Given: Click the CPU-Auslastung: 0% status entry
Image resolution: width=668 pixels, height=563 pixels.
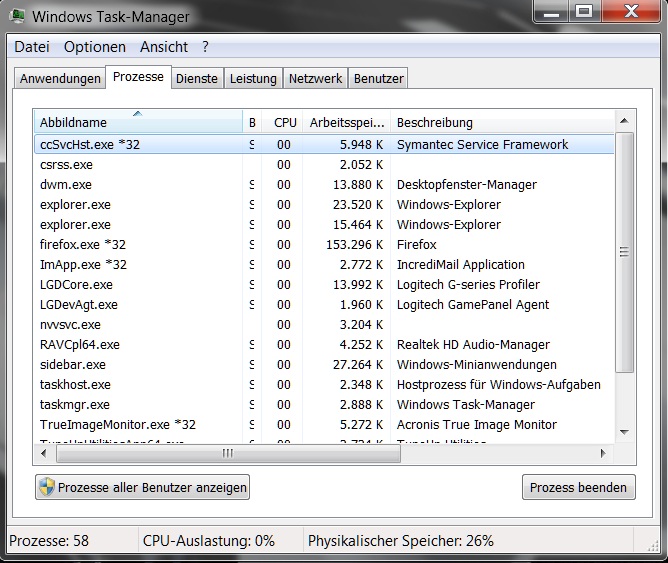Looking at the screenshot, I should [209, 541].
